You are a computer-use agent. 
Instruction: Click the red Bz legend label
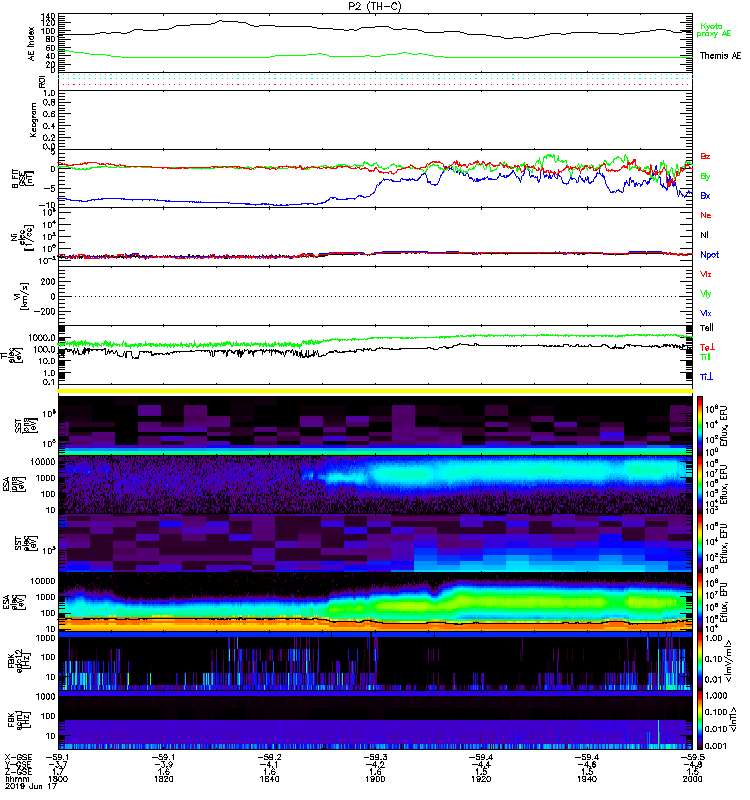coord(705,156)
